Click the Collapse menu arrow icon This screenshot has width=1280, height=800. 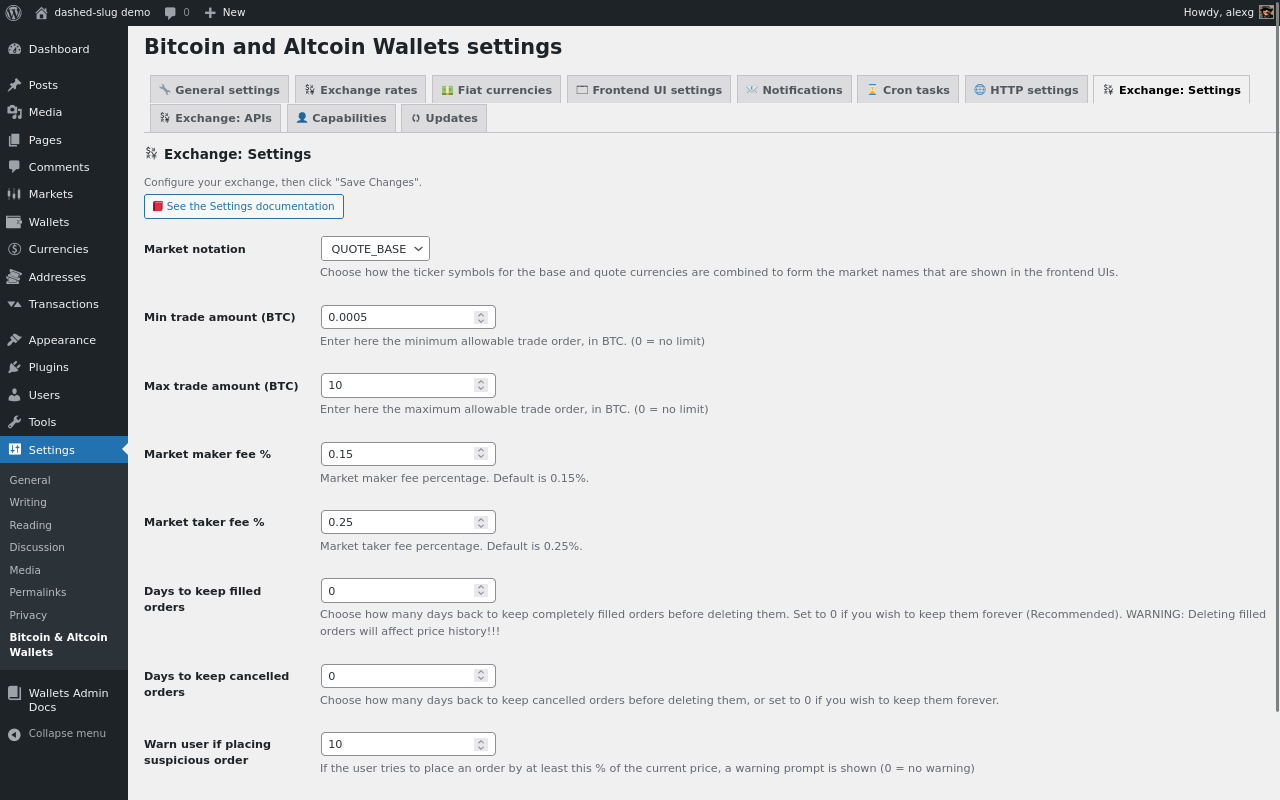point(14,734)
